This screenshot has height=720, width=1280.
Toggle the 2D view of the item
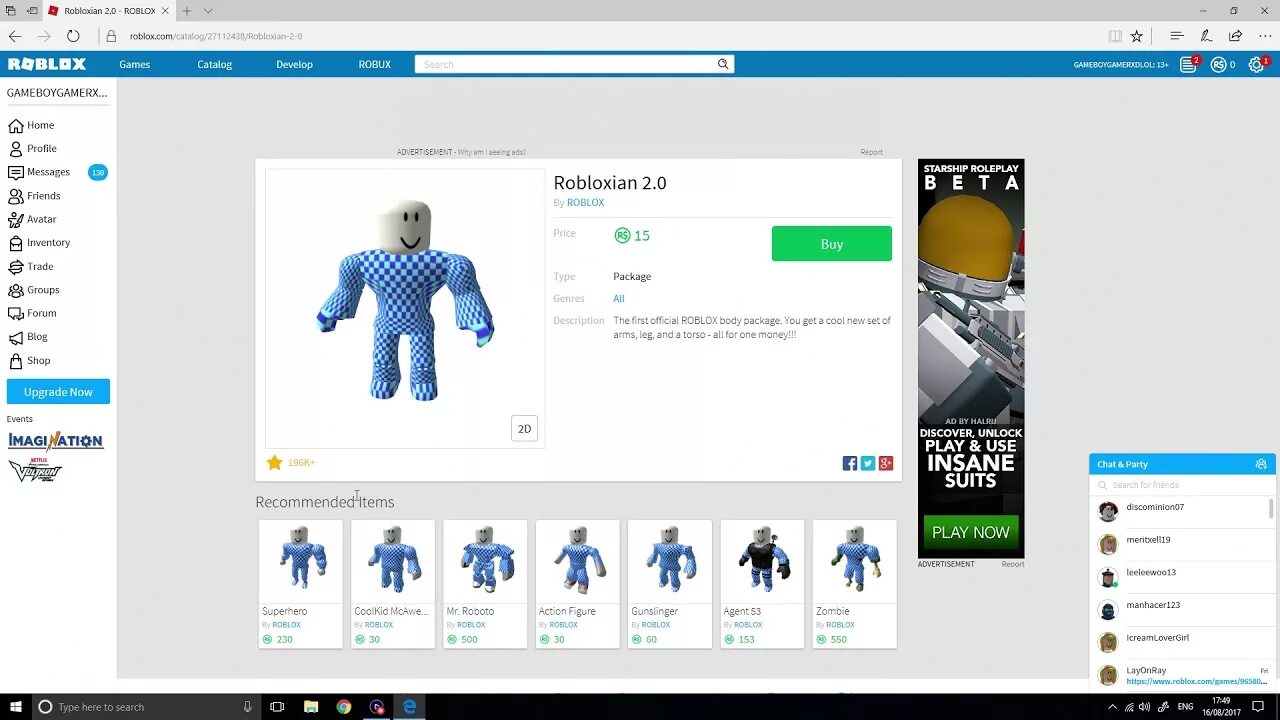coord(524,428)
